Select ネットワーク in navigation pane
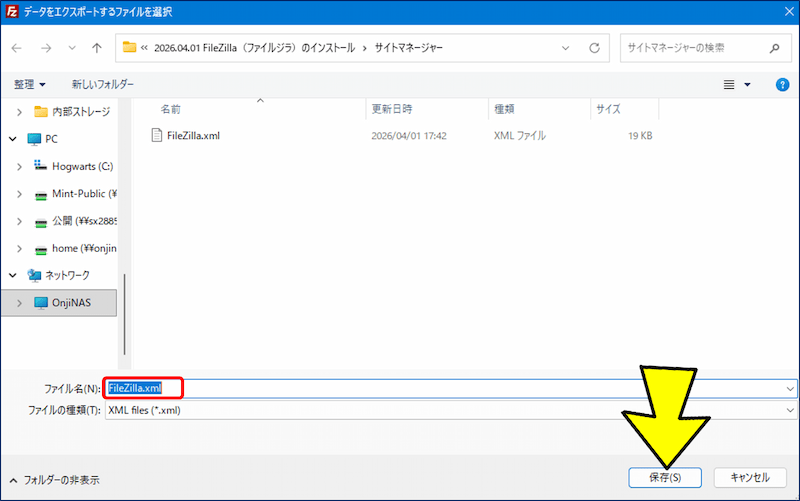The height and width of the screenshot is (501, 800). click(x=59, y=275)
